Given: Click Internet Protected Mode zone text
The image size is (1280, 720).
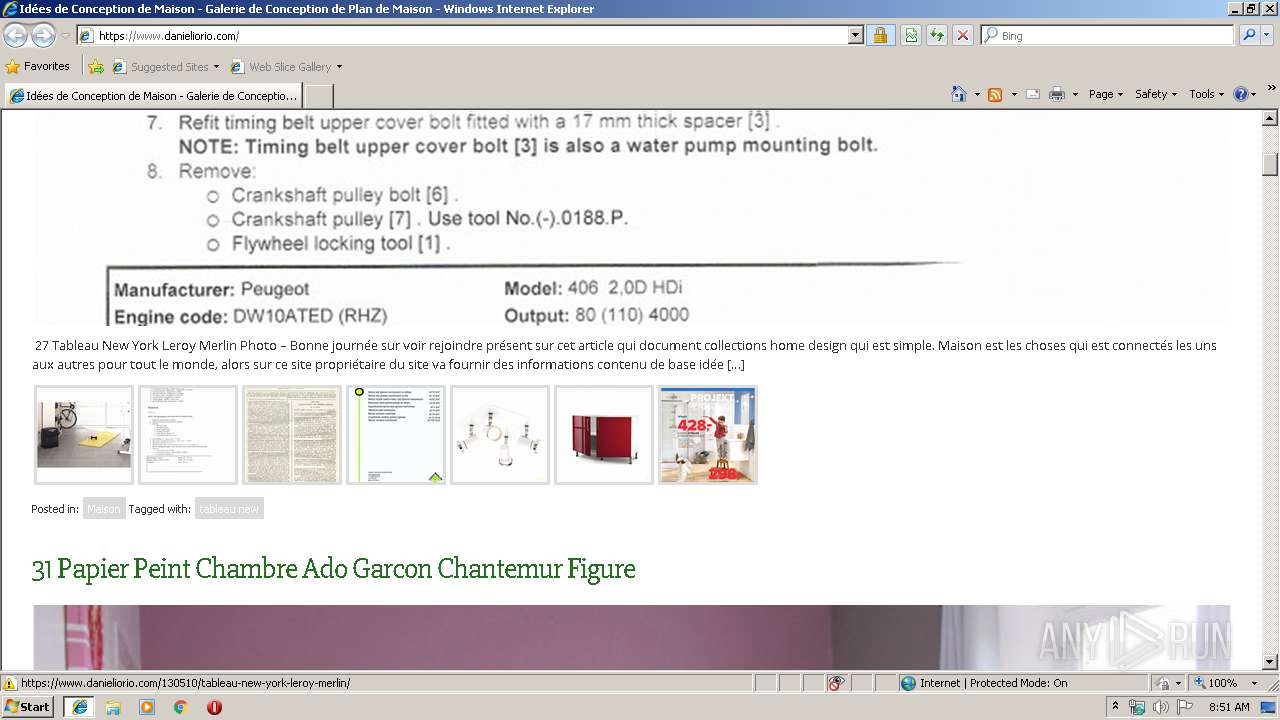Looking at the screenshot, I should tap(993, 683).
